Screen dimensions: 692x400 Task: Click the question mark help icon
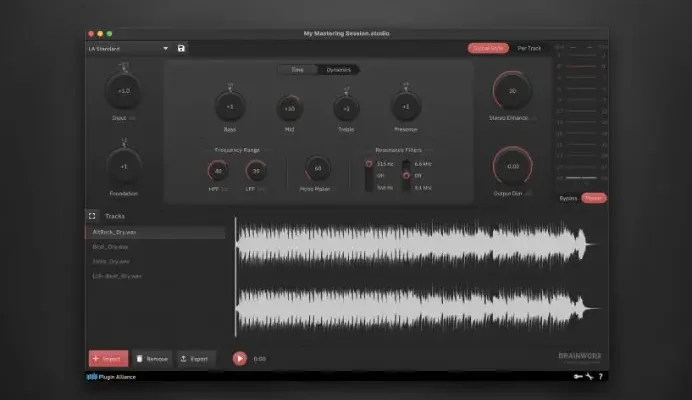coord(600,377)
